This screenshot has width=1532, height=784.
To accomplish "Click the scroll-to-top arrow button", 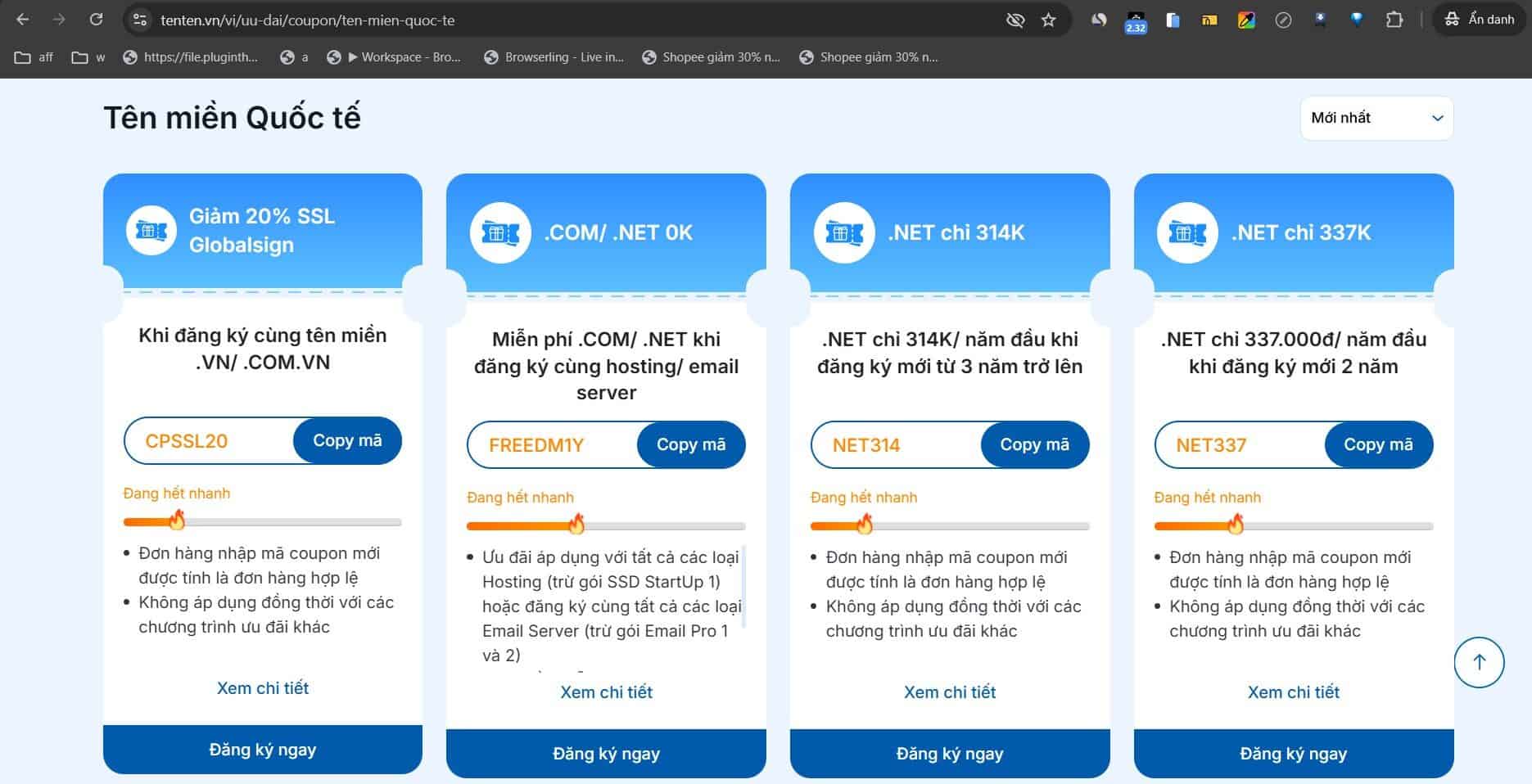I will (x=1479, y=662).
